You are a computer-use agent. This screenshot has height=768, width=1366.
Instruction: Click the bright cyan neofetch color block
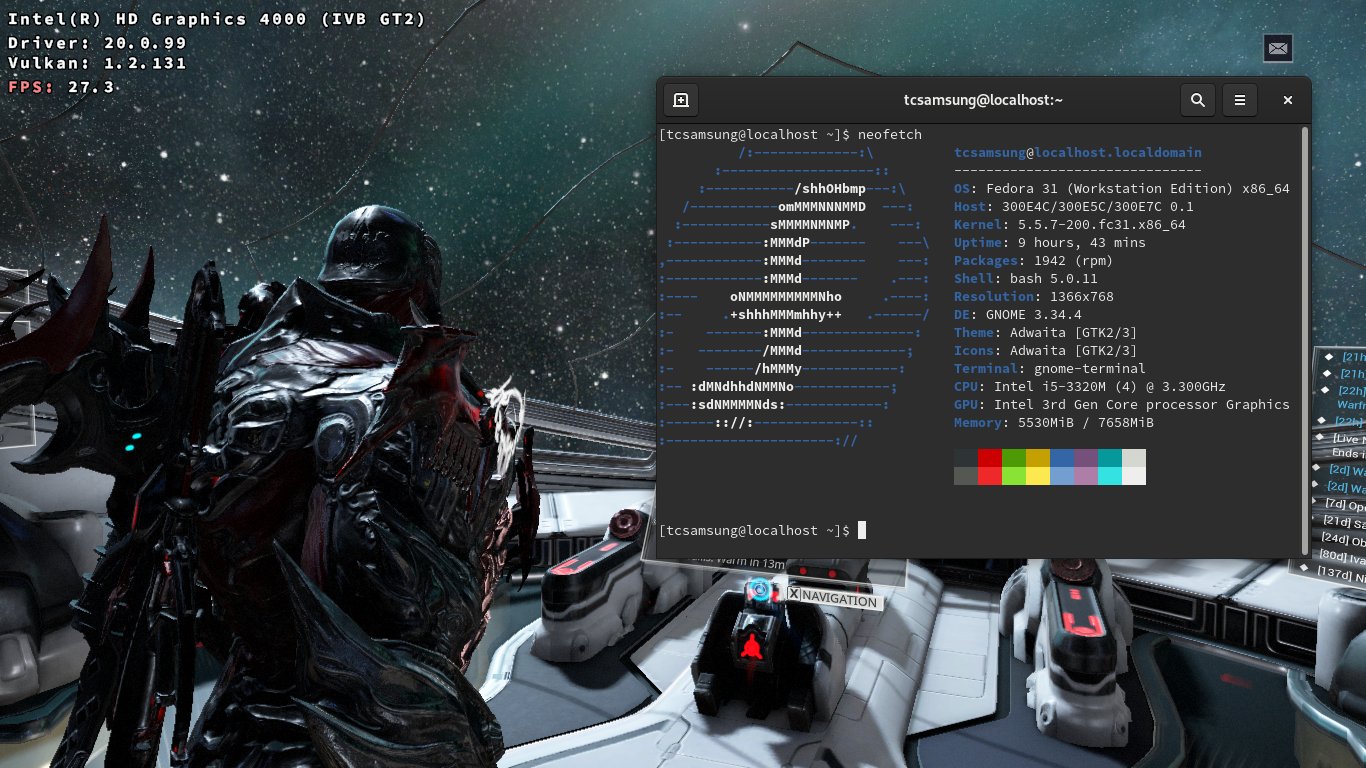[x=1110, y=476]
